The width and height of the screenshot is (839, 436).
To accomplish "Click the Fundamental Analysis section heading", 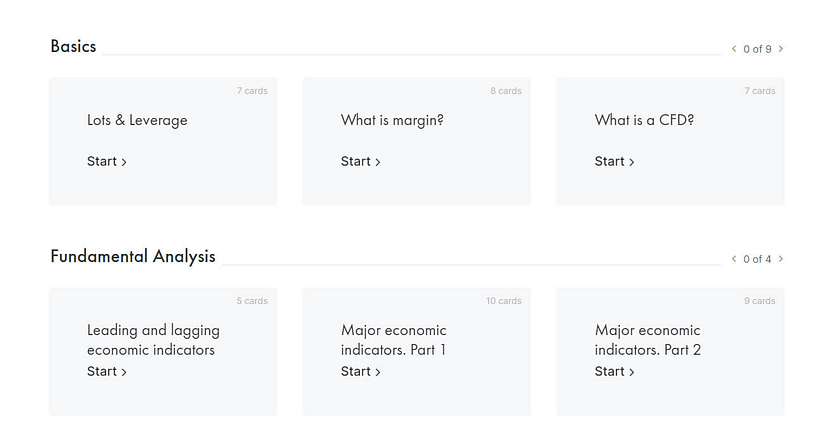I will coord(133,257).
